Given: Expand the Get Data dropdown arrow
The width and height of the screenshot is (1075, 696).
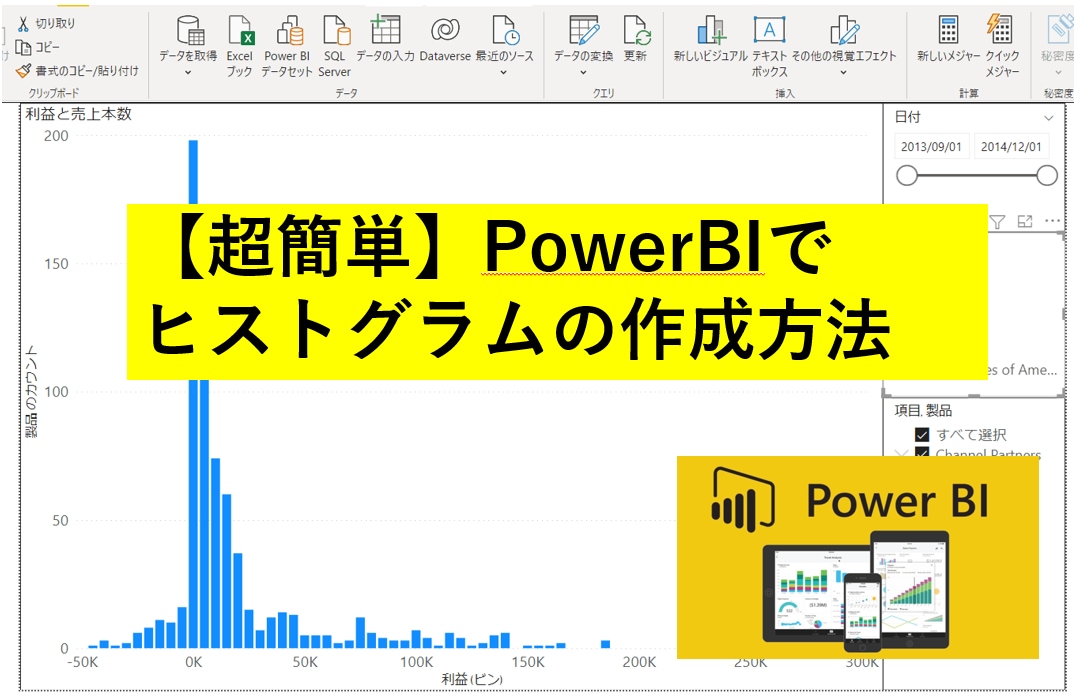Looking at the screenshot, I should pyautogui.click(x=189, y=72).
